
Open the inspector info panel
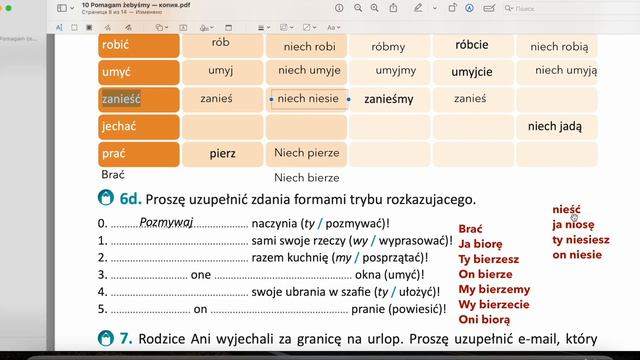coord(339,8)
